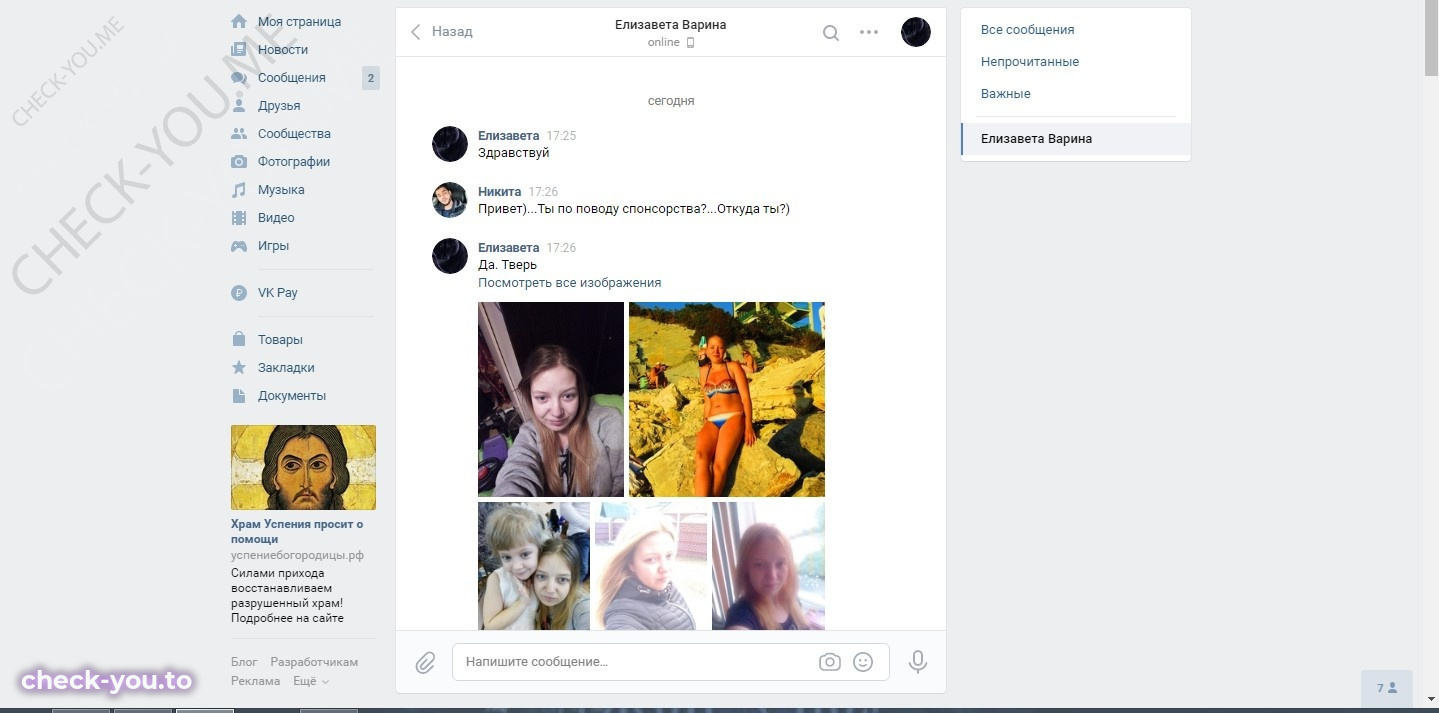
Task: Expand the Ещё footer dropdown
Action: click(x=310, y=681)
